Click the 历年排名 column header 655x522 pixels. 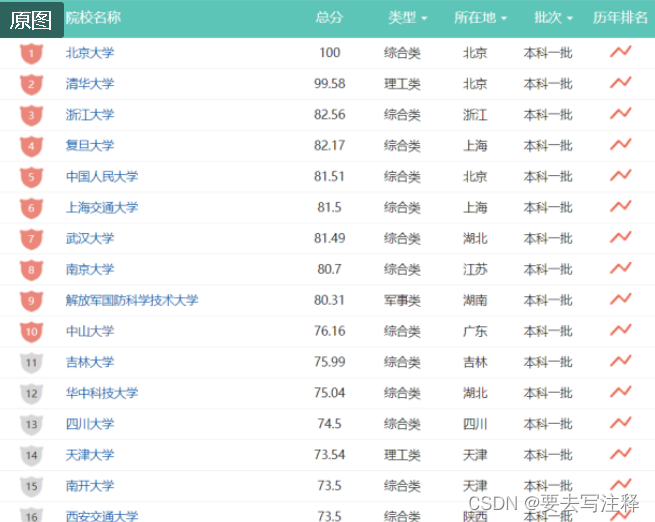[x=620, y=18]
